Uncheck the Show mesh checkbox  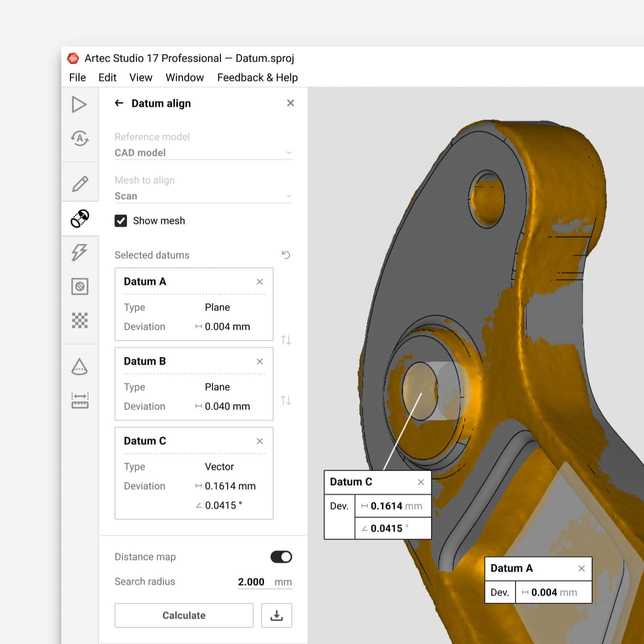coord(121,221)
